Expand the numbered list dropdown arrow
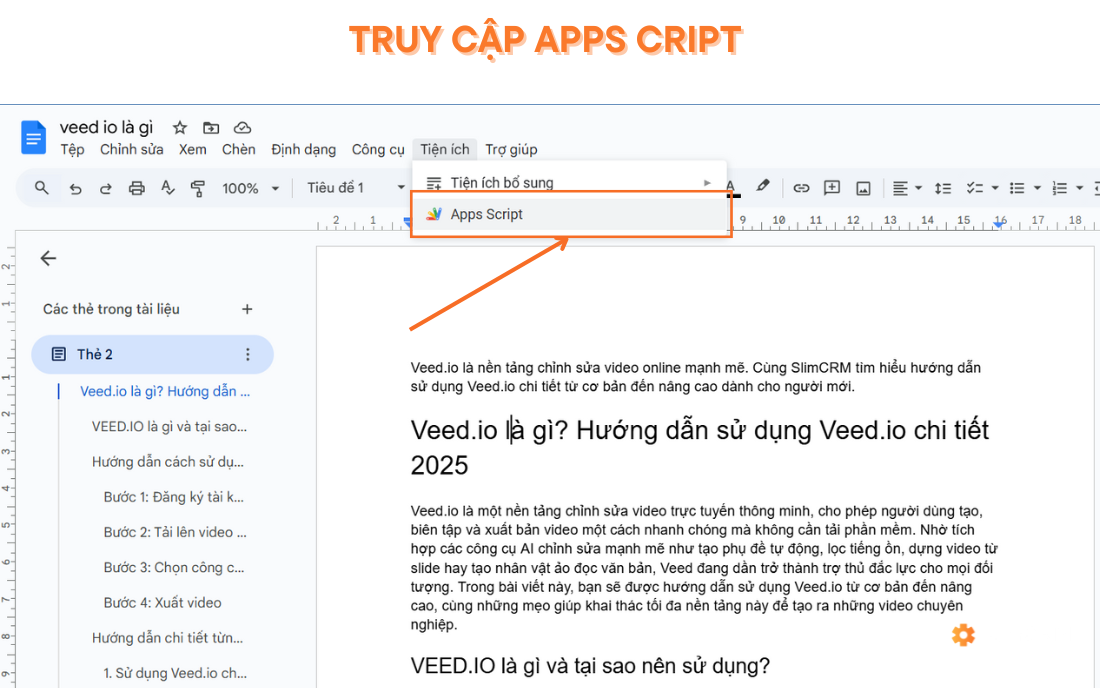The image size is (1100, 688). point(1080,188)
